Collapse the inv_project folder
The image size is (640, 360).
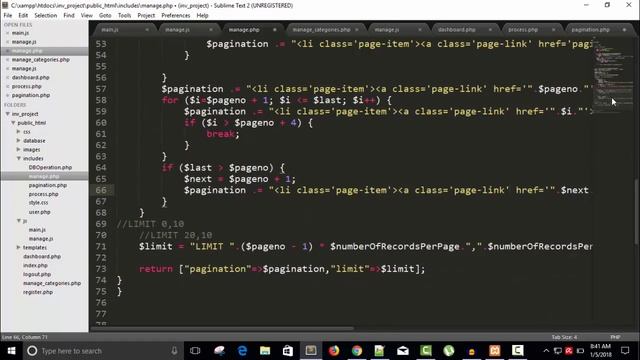click(8, 114)
